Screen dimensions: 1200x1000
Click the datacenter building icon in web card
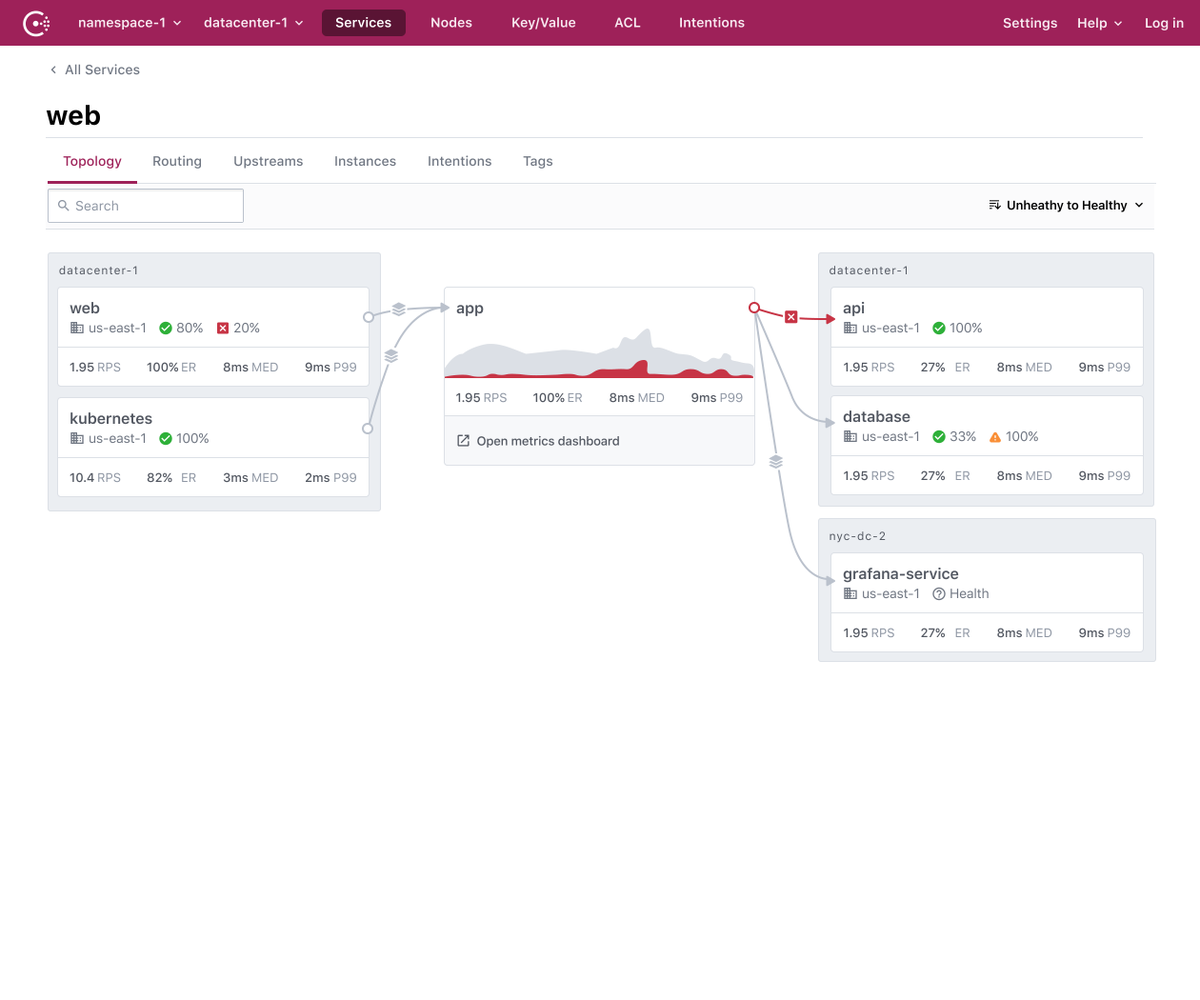tap(77, 328)
